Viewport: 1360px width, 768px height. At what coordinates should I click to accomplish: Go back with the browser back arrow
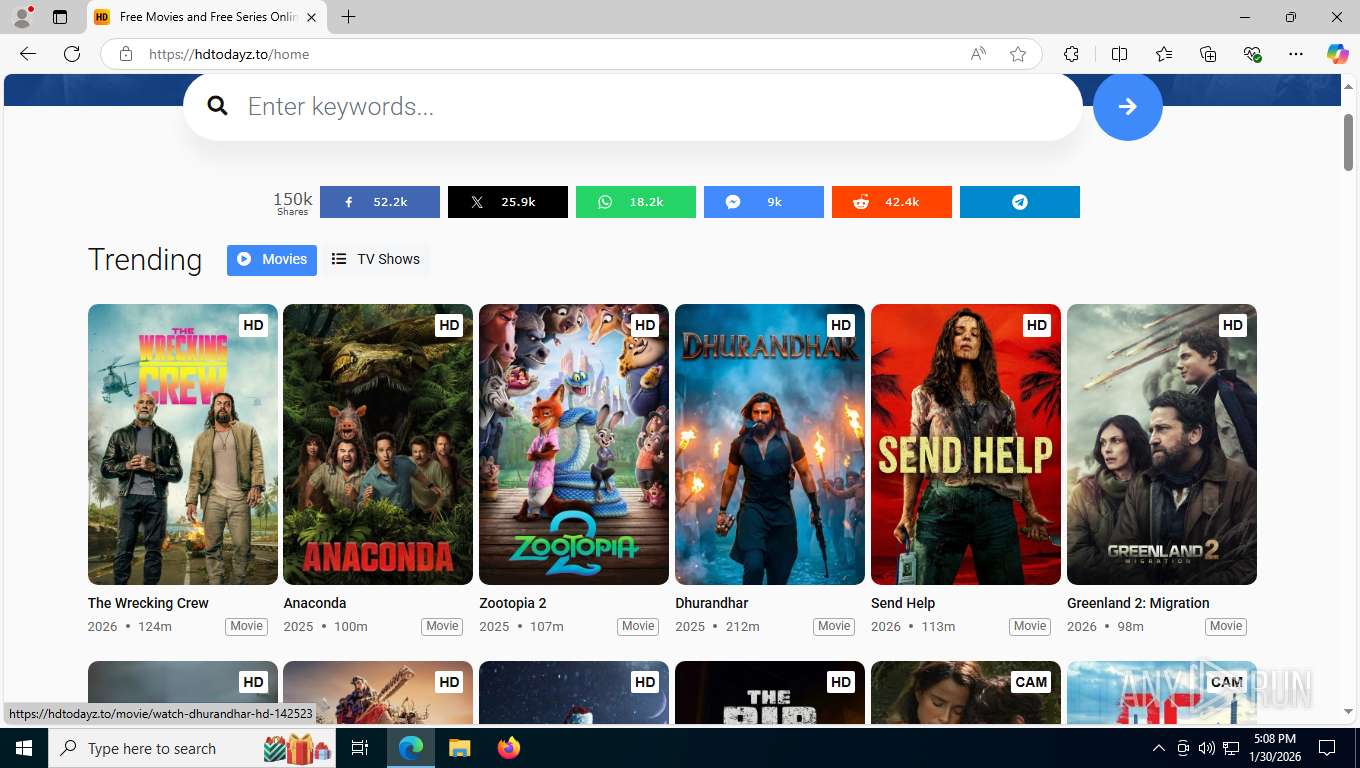point(28,54)
